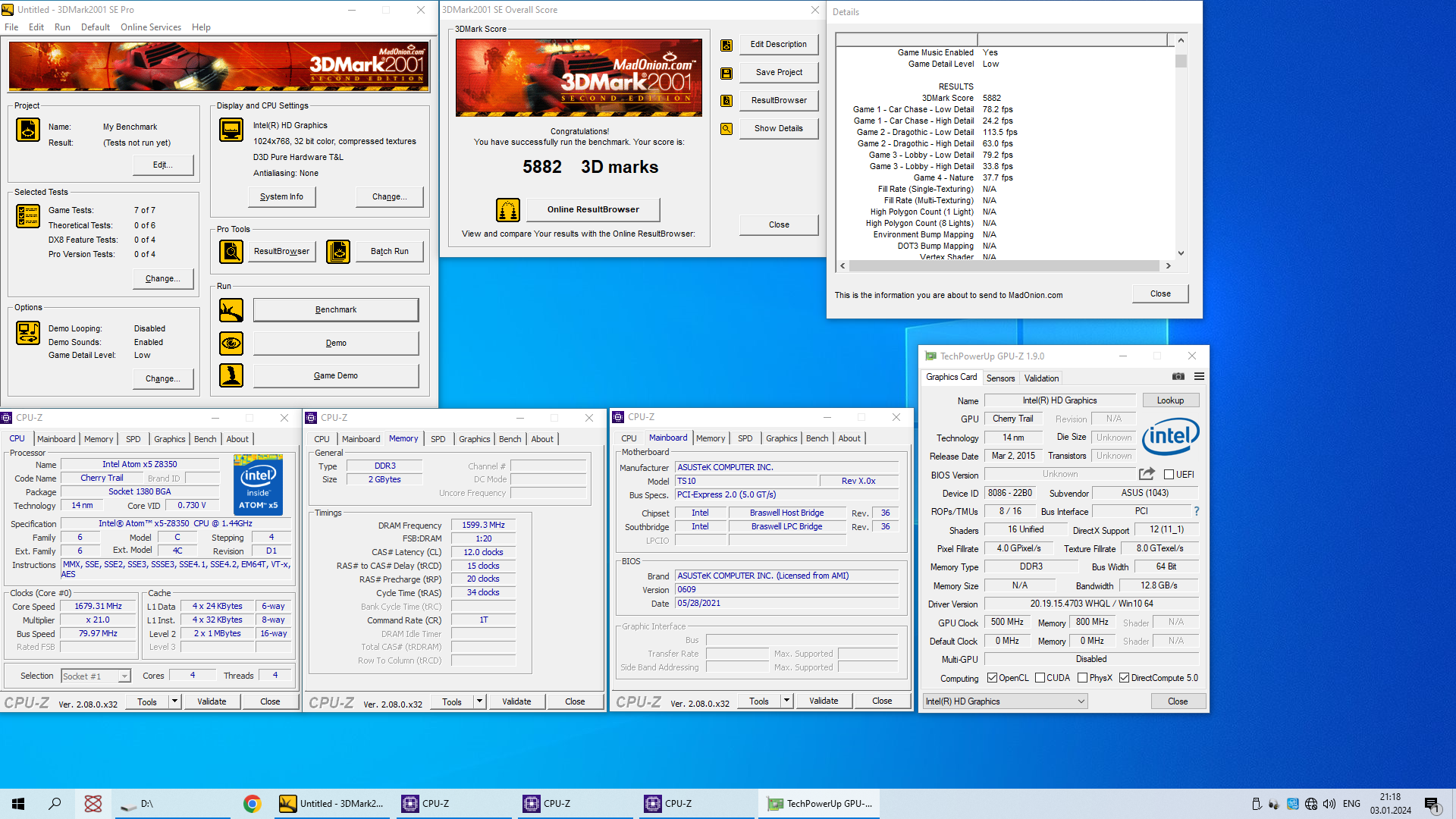Click the Options demo settings icon
Viewport: 1456px width, 819px height.
(28, 333)
